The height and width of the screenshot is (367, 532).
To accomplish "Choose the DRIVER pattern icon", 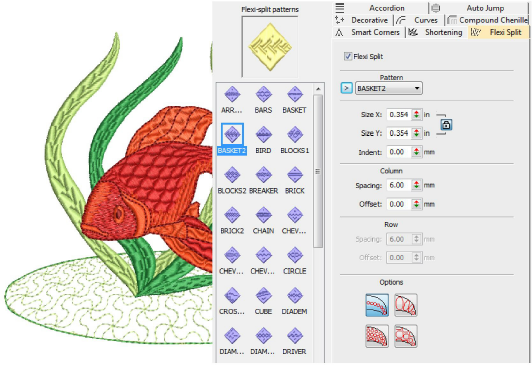I will (x=294, y=335).
